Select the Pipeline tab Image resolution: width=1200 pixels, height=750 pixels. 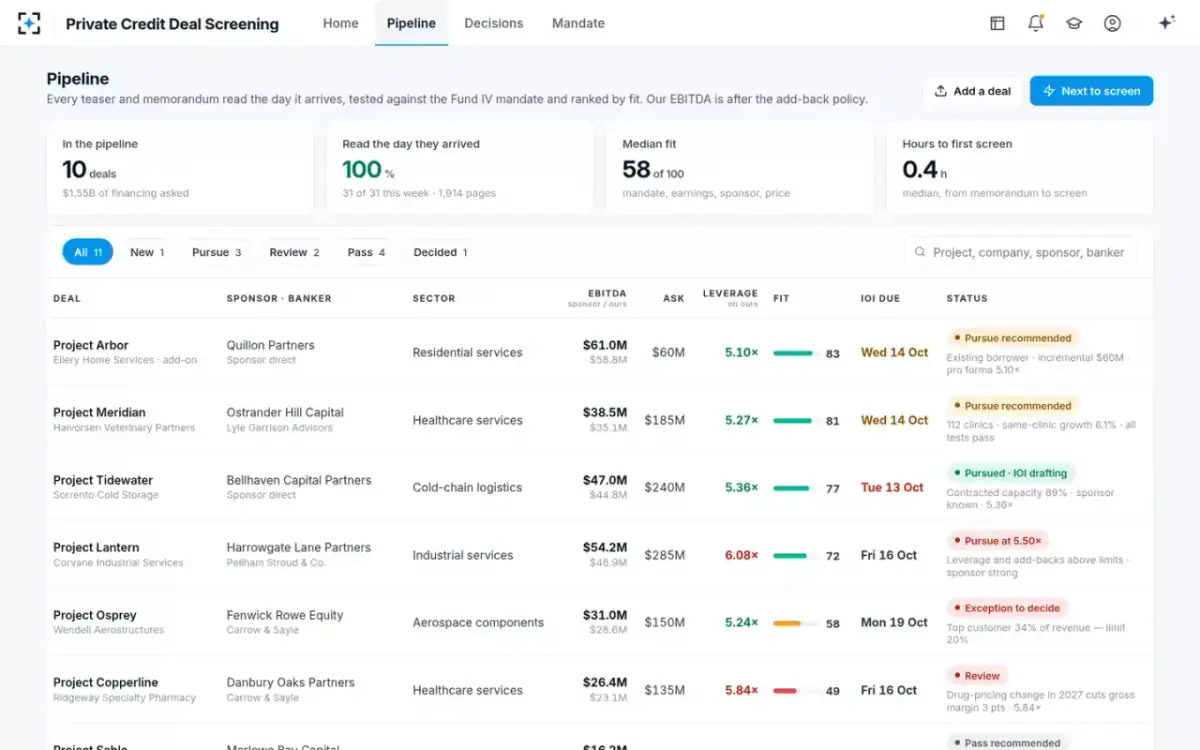point(411,23)
